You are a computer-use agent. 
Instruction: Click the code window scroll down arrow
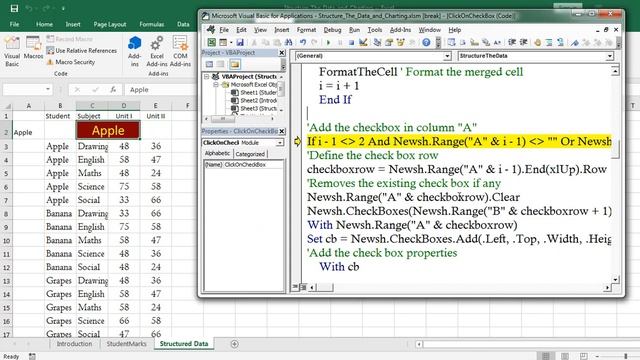pyautogui.click(x=615, y=280)
